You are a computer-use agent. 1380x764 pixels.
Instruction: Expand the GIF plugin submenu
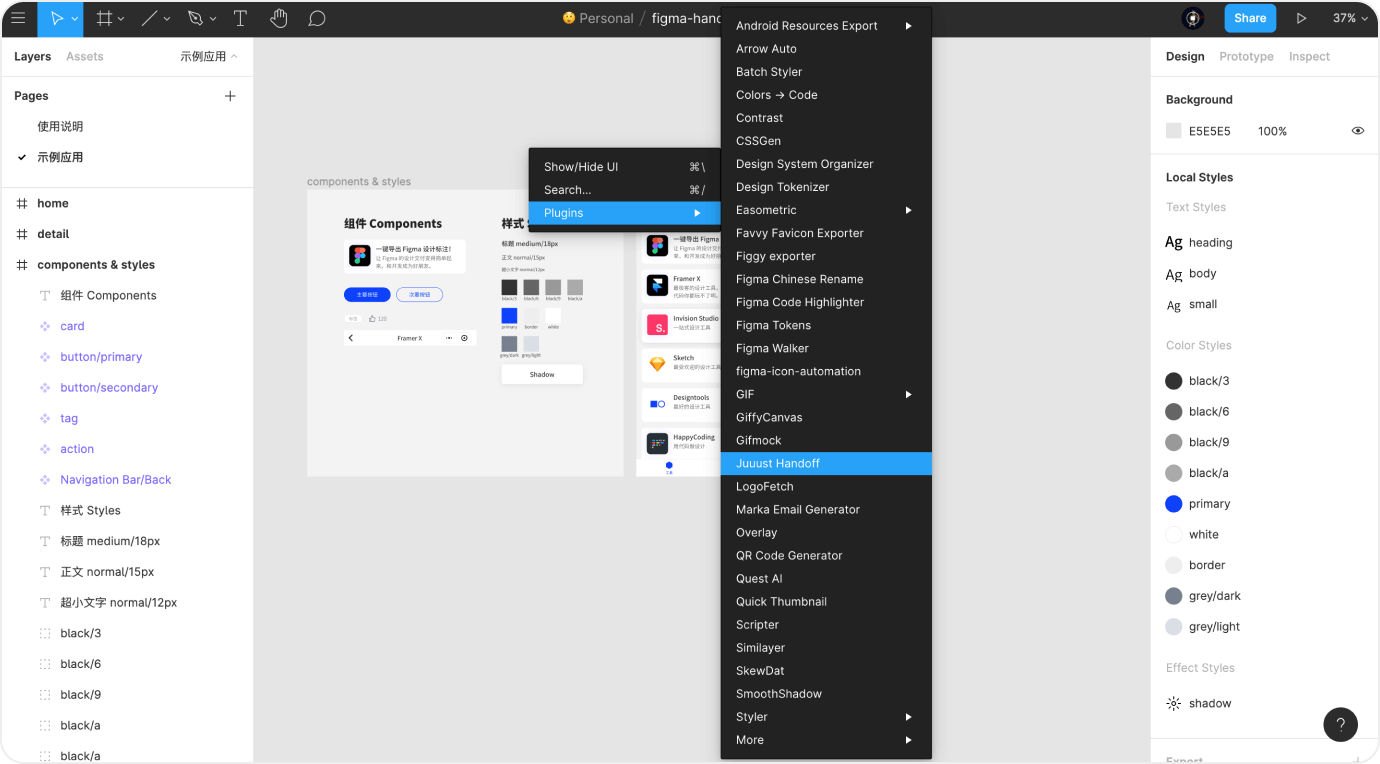tap(908, 394)
